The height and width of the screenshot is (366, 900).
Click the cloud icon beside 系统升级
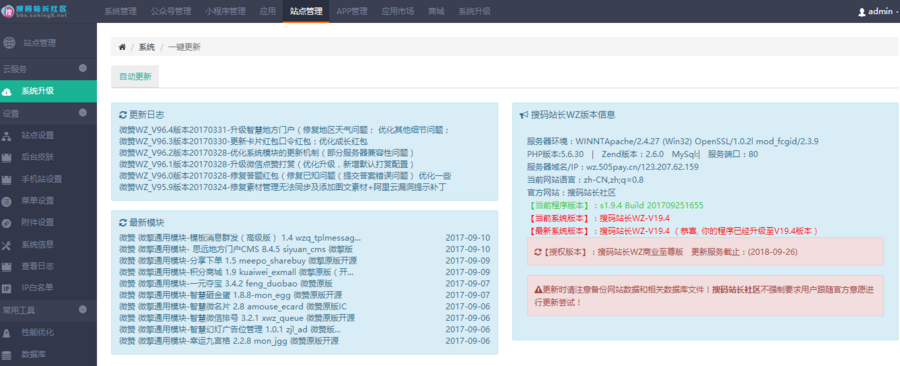[x=7, y=91]
